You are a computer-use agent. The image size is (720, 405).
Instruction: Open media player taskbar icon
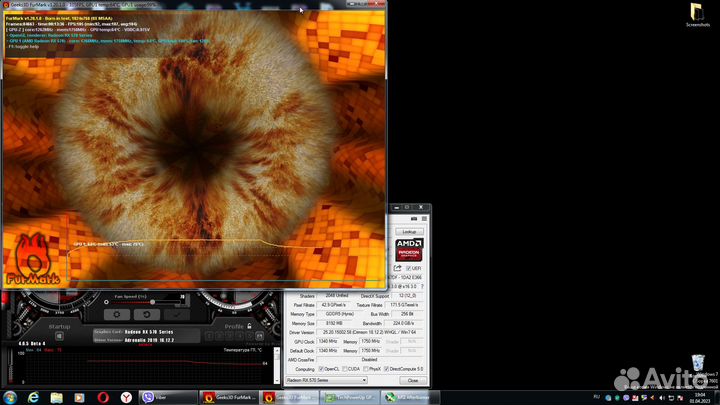[79, 397]
